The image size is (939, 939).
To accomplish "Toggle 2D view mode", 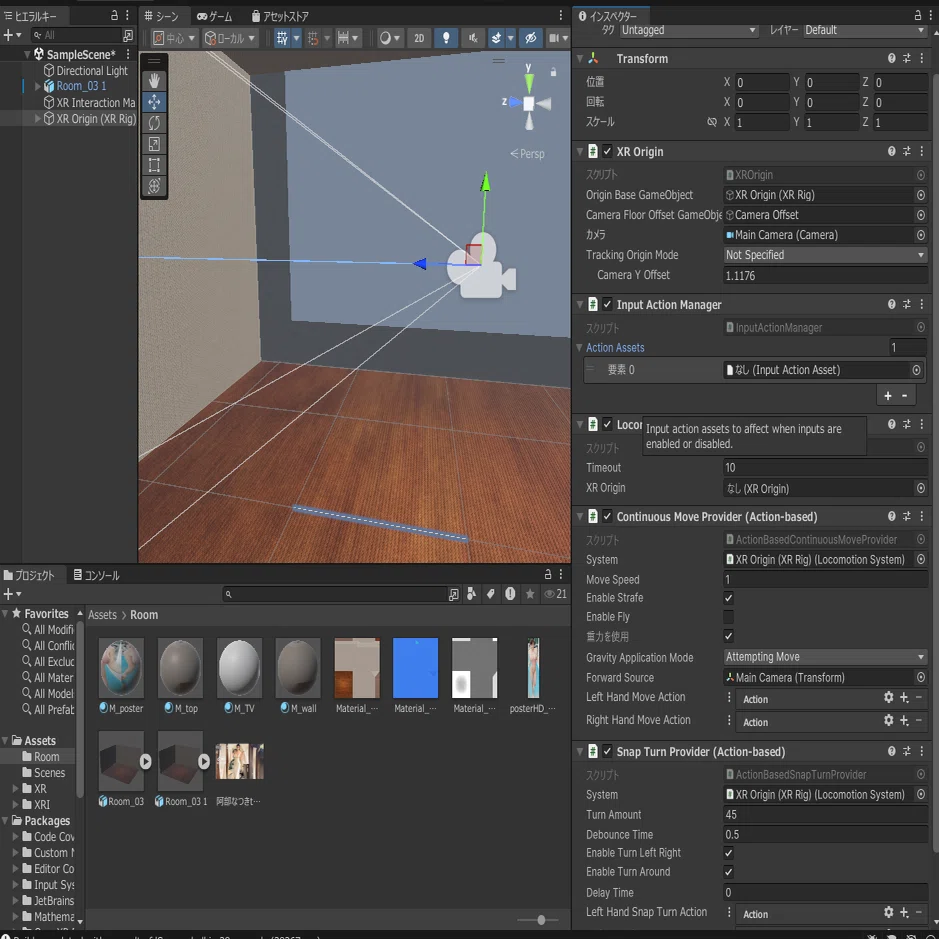I will pyautogui.click(x=419, y=38).
